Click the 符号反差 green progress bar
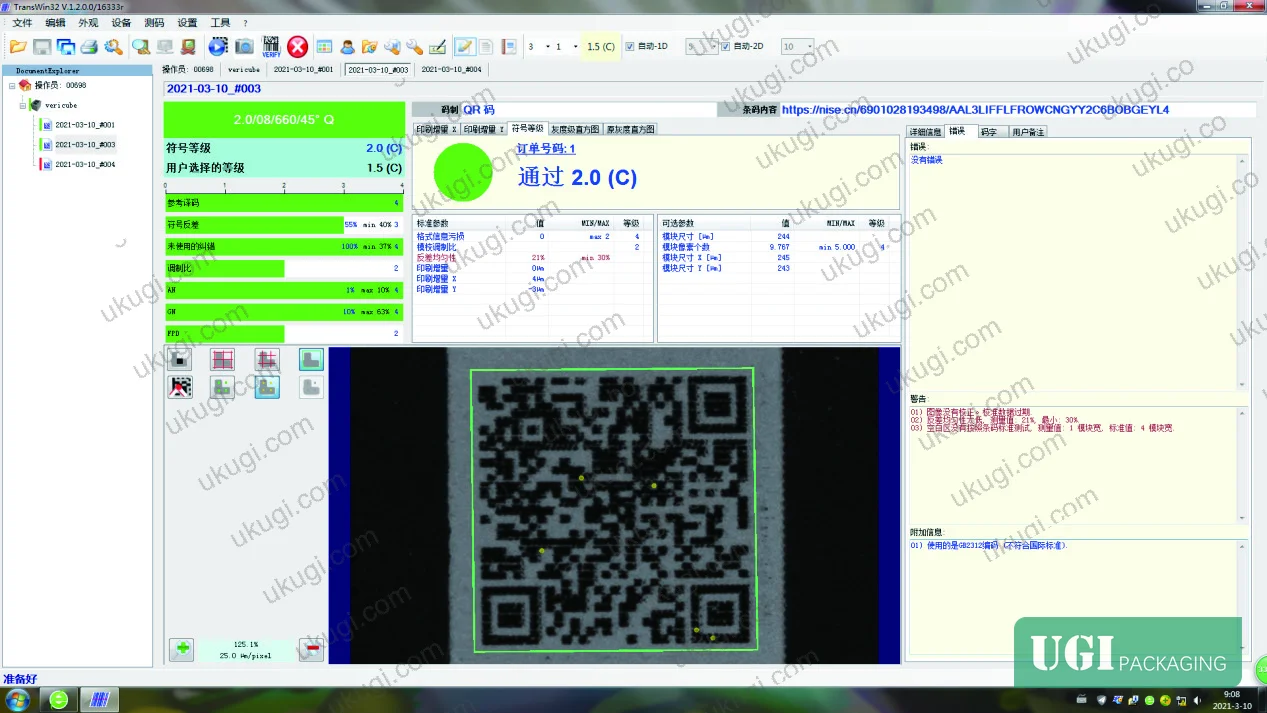 pos(254,225)
